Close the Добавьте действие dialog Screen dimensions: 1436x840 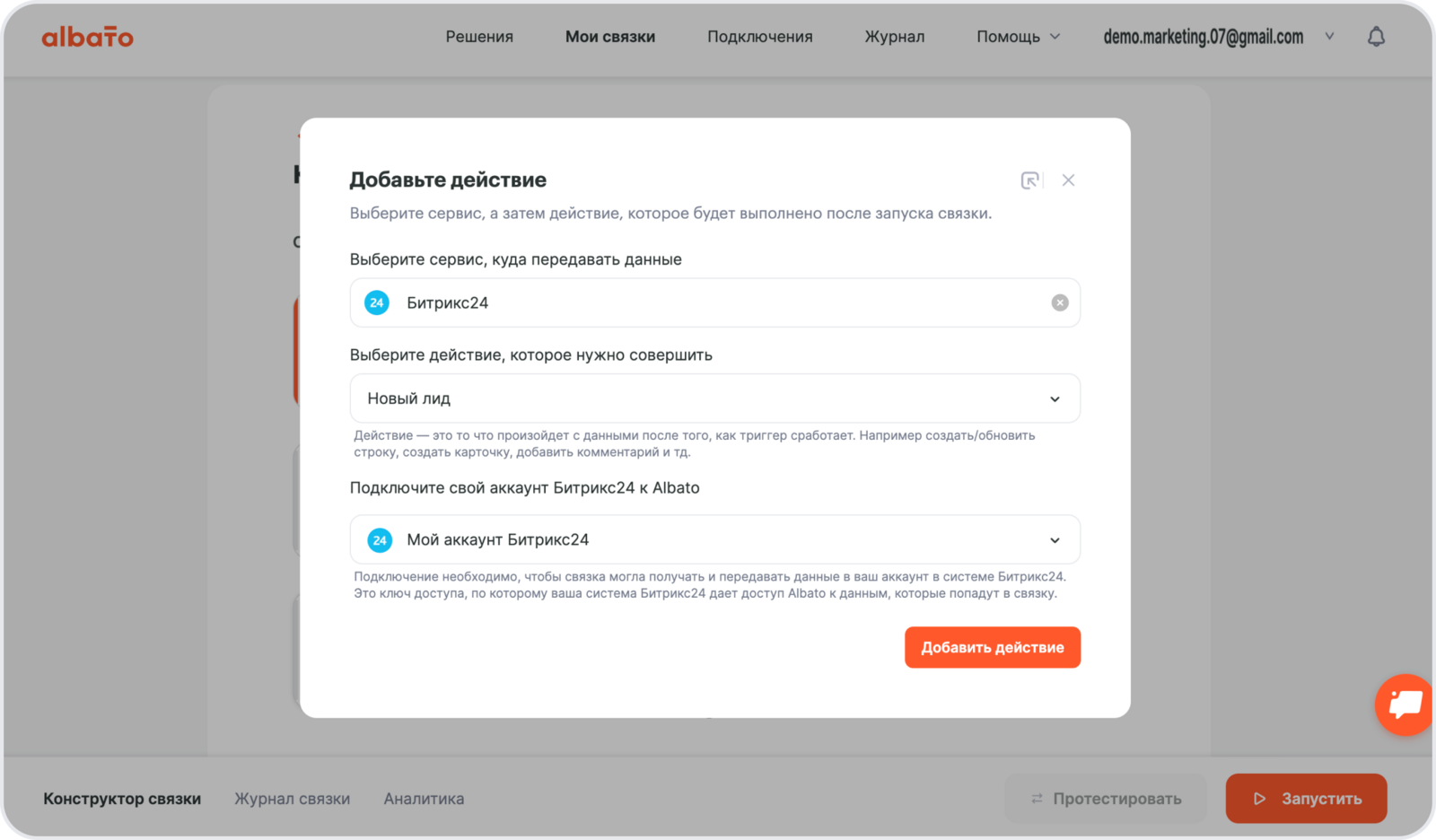(x=1068, y=180)
